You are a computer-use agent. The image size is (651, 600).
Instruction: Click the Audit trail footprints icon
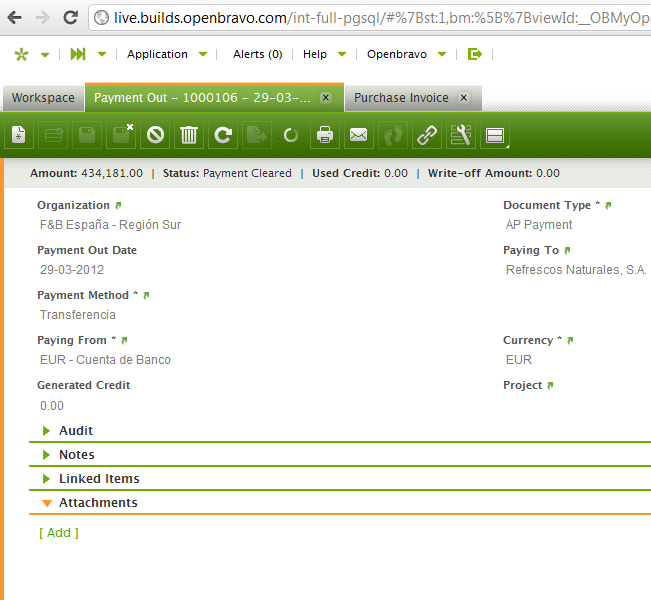[x=393, y=135]
